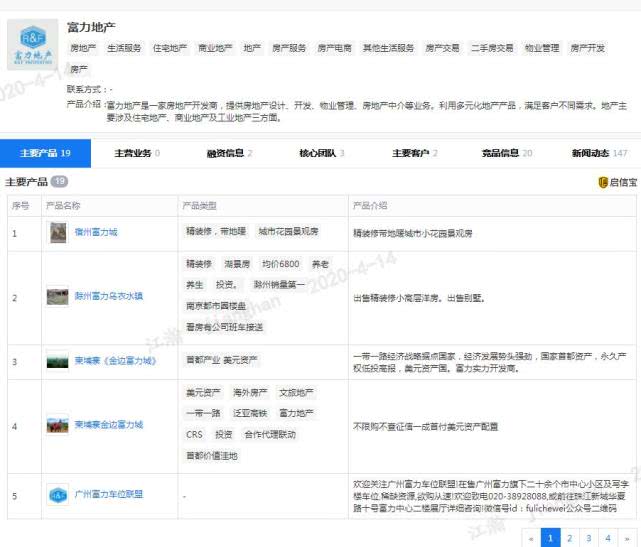Screen dimensions: 641x547
Task: Go to page 4 of products
Action: click(608, 538)
